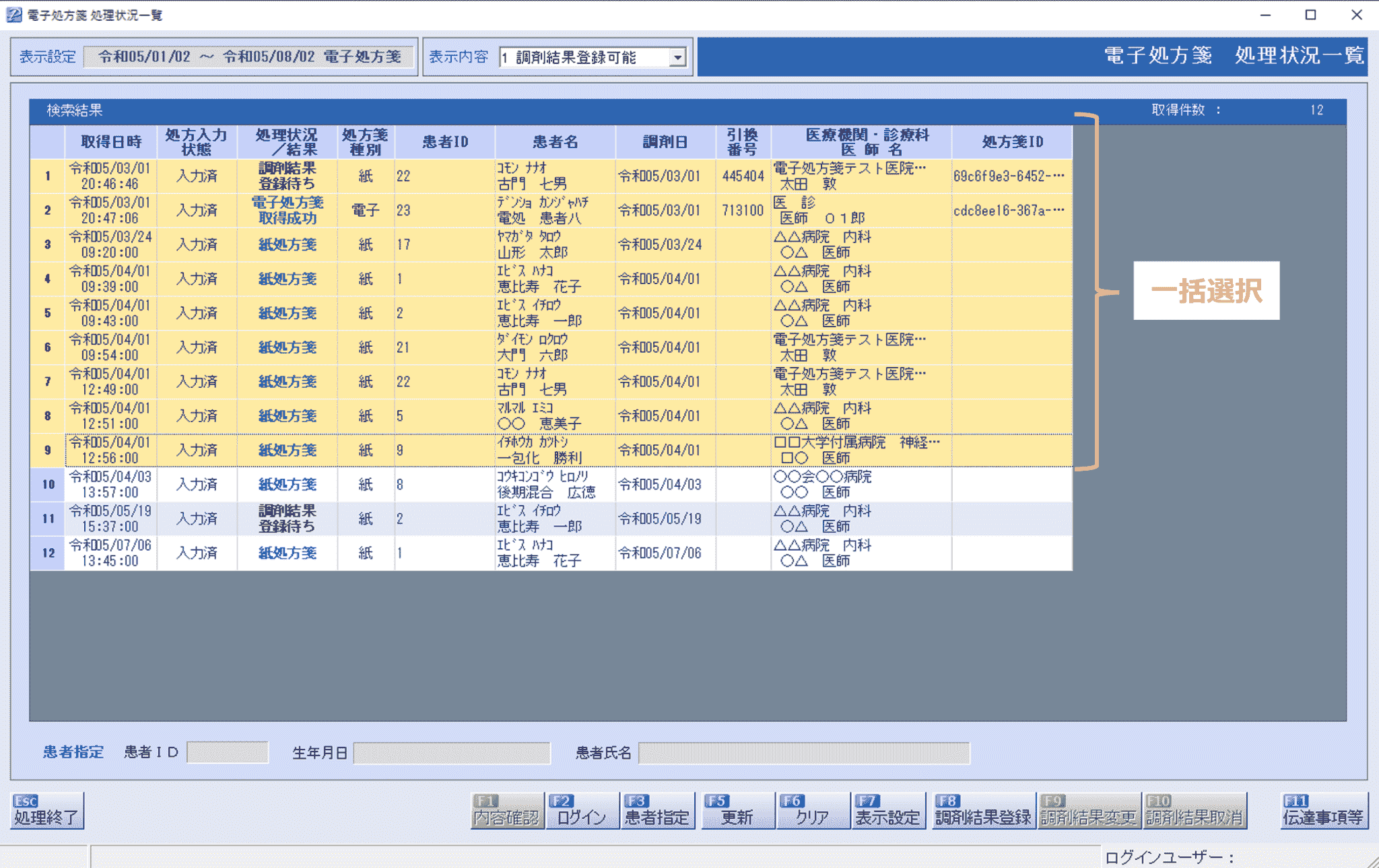1379x868 pixels.
Task: Click the F10 調剤結果取消 button
Action: pyautogui.click(x=1195, y=811)
